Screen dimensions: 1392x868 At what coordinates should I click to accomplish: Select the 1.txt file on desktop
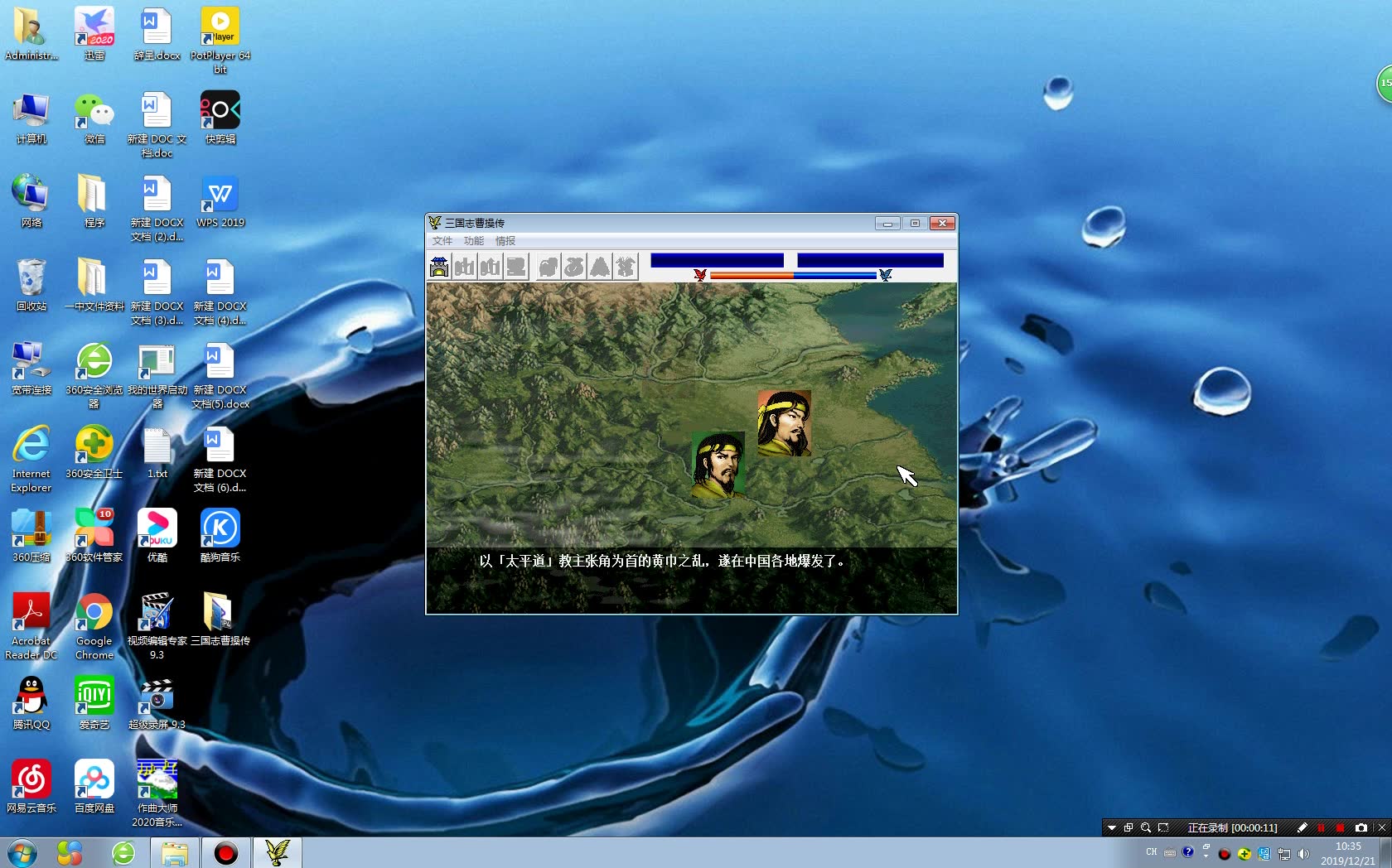tap(157, 451)
